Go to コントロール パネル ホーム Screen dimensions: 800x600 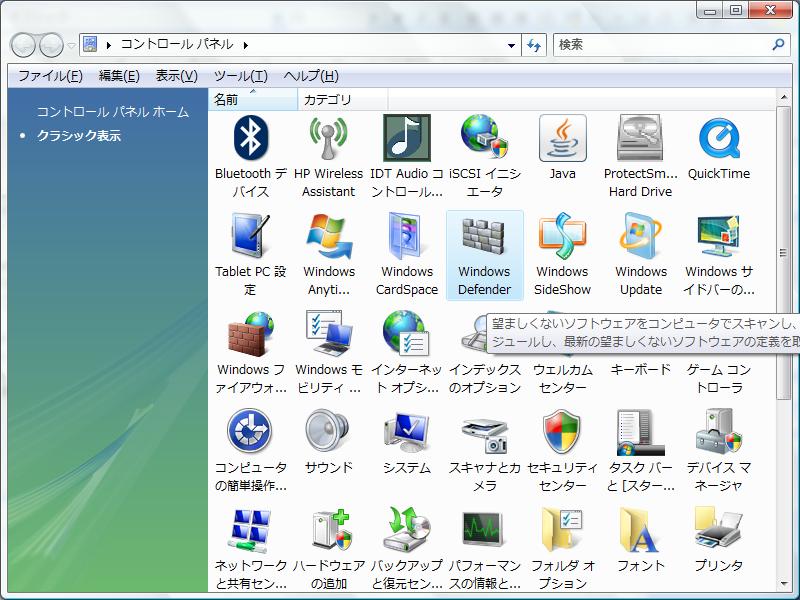click(113, 112)
